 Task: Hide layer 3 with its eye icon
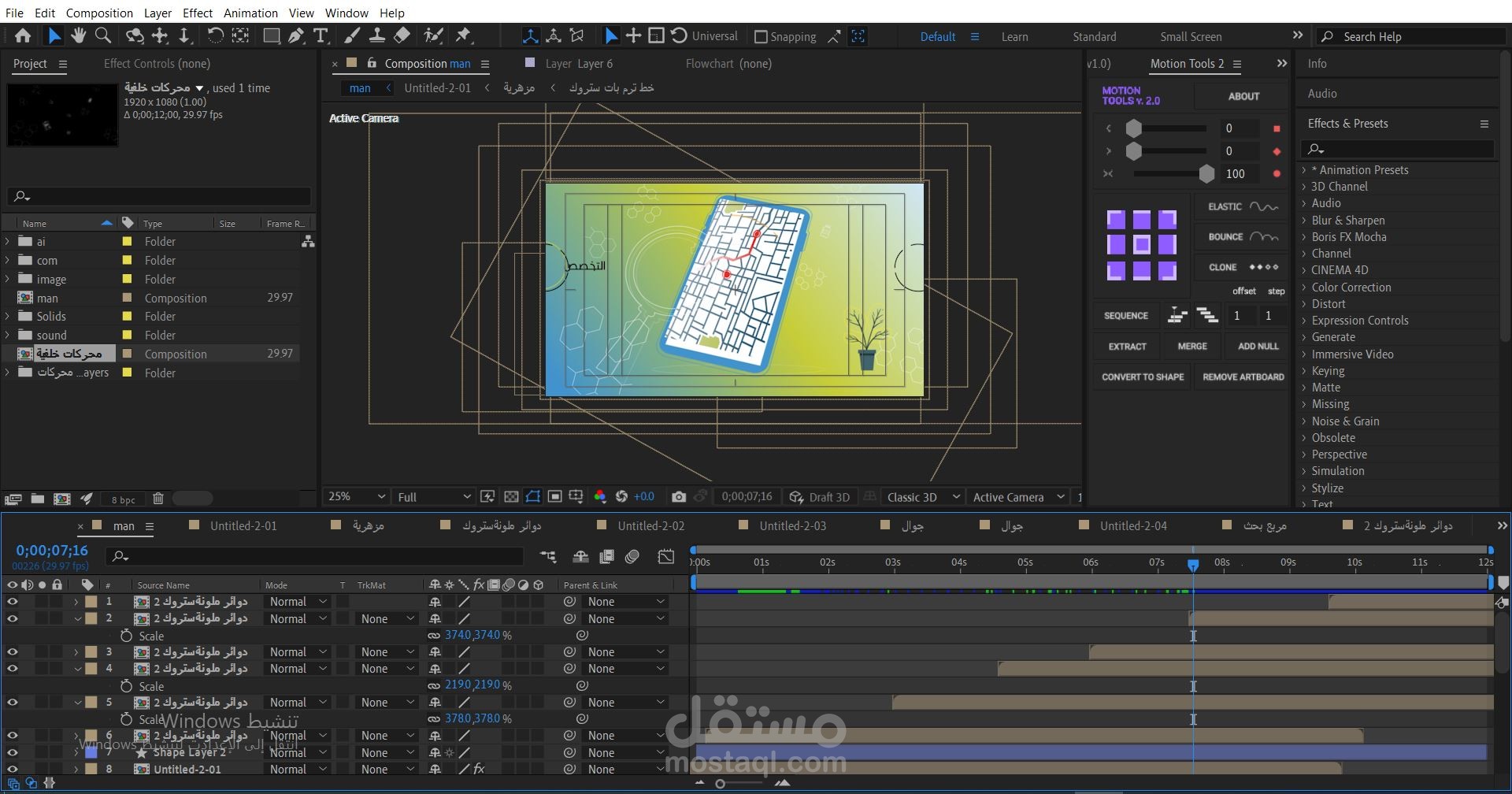(x=12, y=652)
